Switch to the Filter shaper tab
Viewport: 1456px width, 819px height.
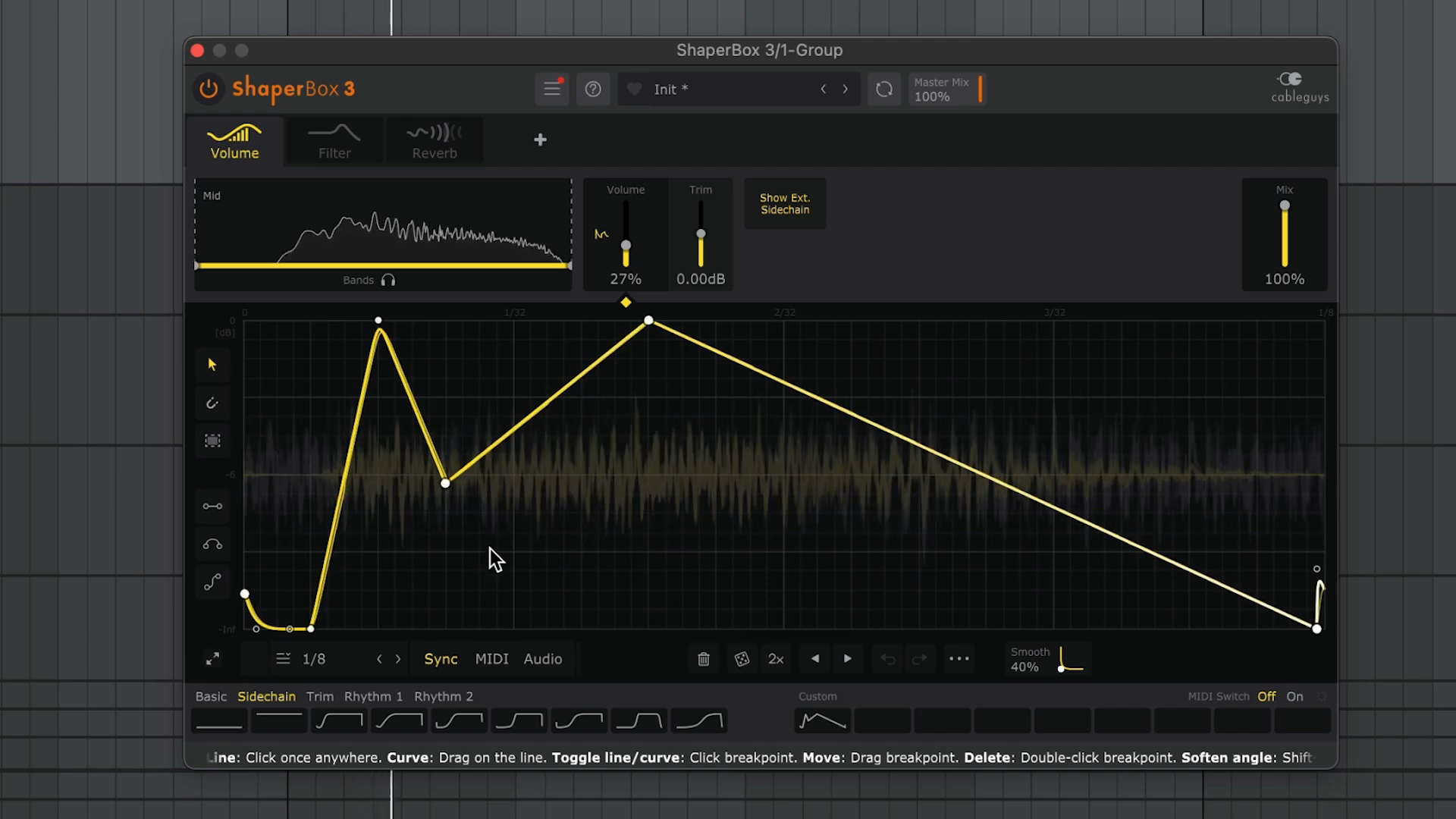click(334, 142)
